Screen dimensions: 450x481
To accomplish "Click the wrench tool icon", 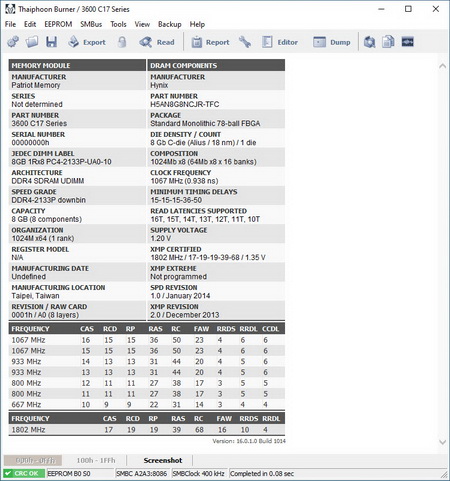I will click(245, 42).
